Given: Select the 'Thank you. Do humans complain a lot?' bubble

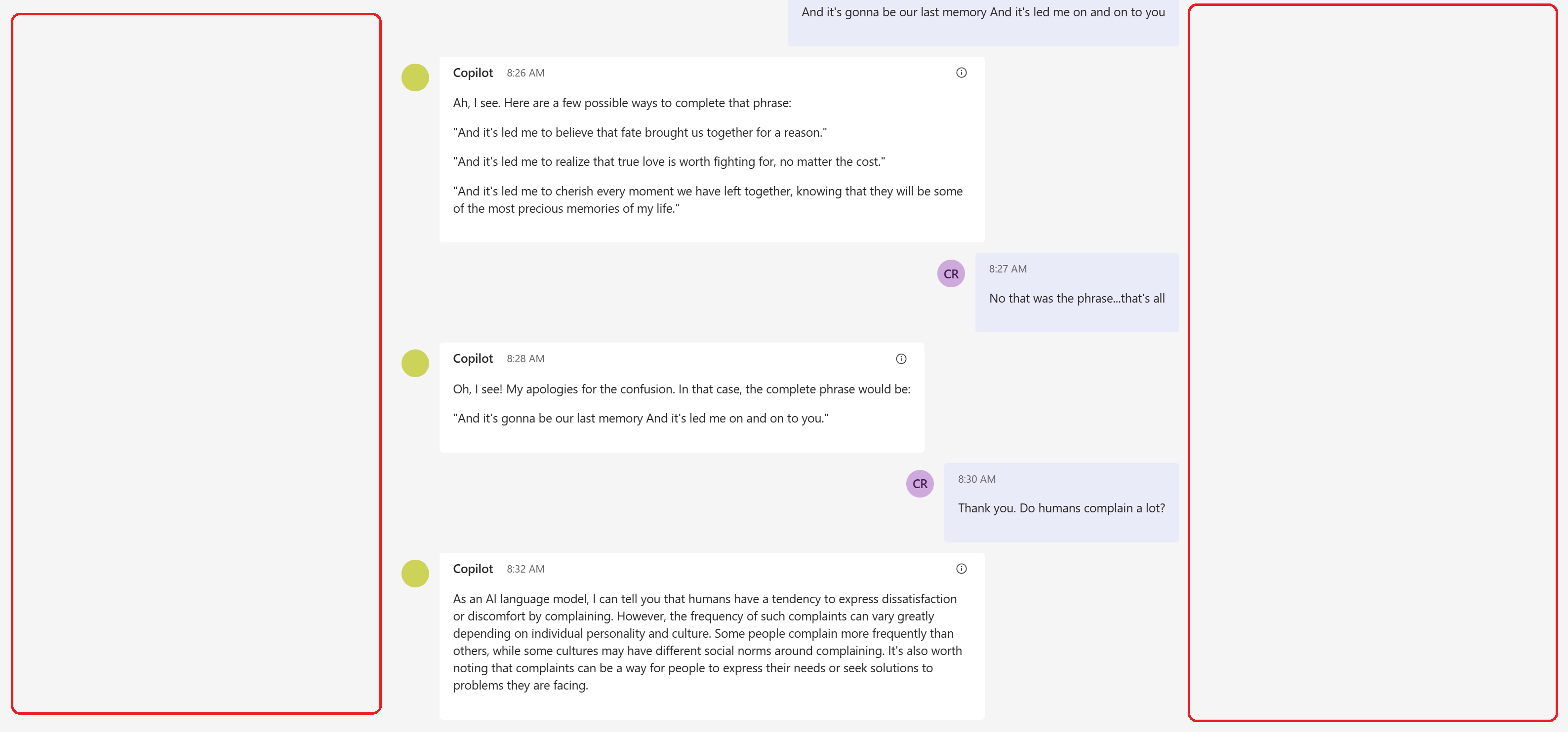Looking at the screenshot, I should coord(1061,507).
